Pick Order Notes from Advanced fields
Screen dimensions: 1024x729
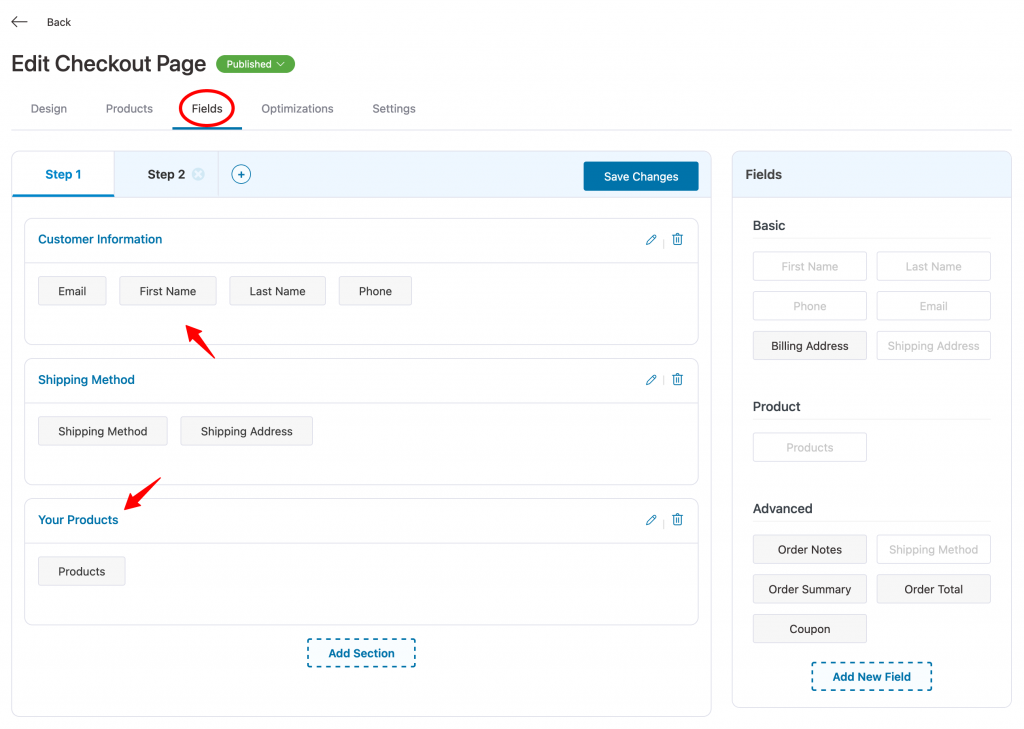click(x=810, y=550)
